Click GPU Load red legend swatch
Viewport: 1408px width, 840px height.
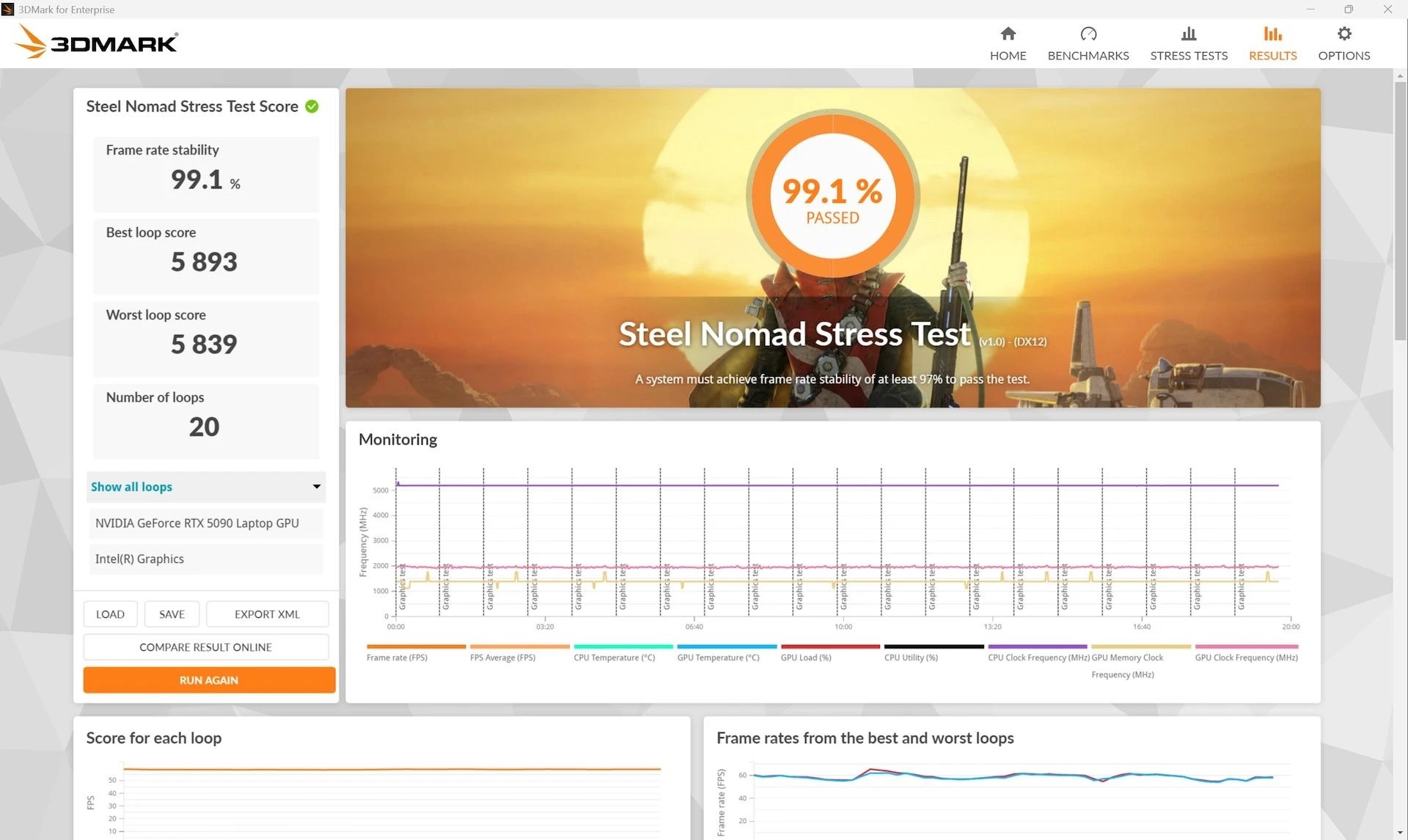830,646
